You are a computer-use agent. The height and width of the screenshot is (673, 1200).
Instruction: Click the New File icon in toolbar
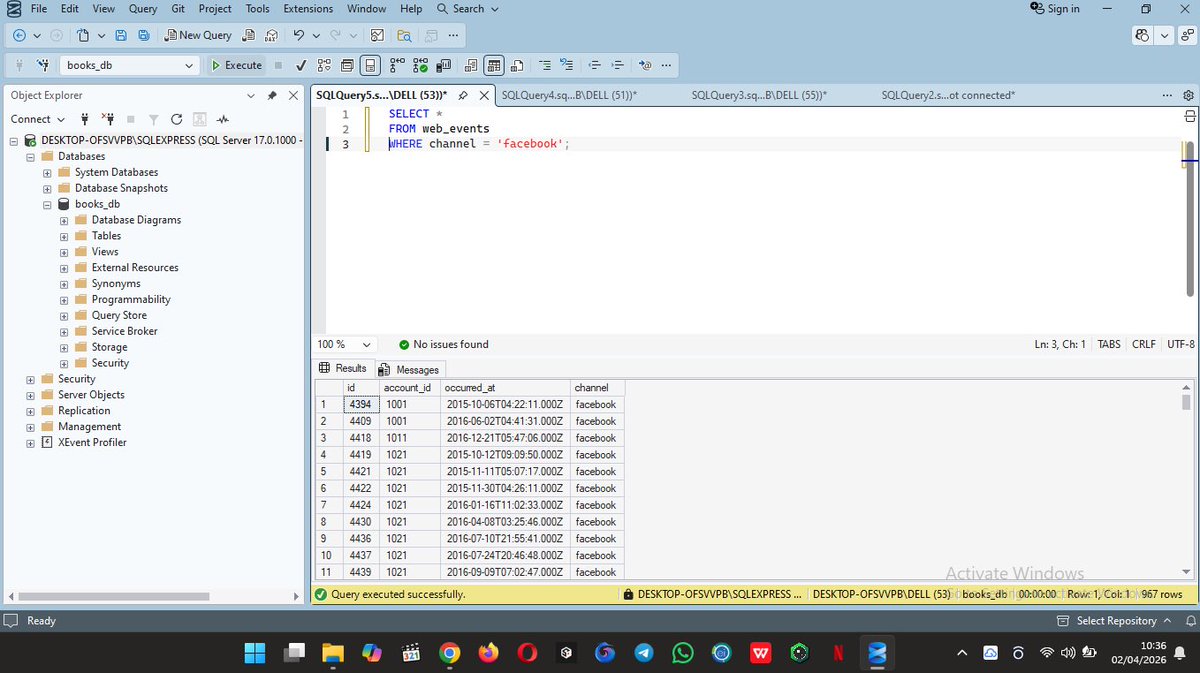pyautogui.click(x=83, y=35)
